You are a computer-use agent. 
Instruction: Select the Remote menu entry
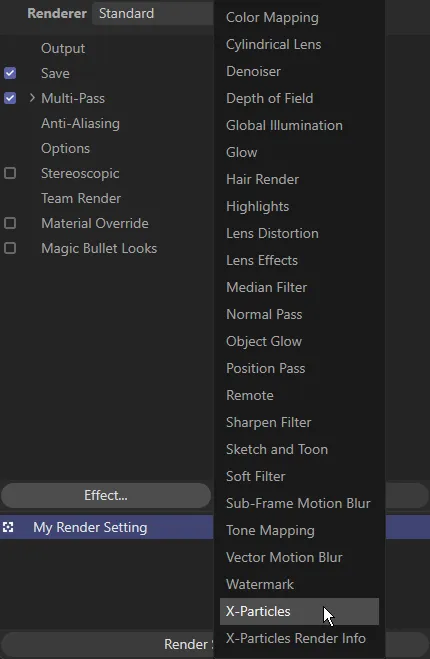pos(299,395)
